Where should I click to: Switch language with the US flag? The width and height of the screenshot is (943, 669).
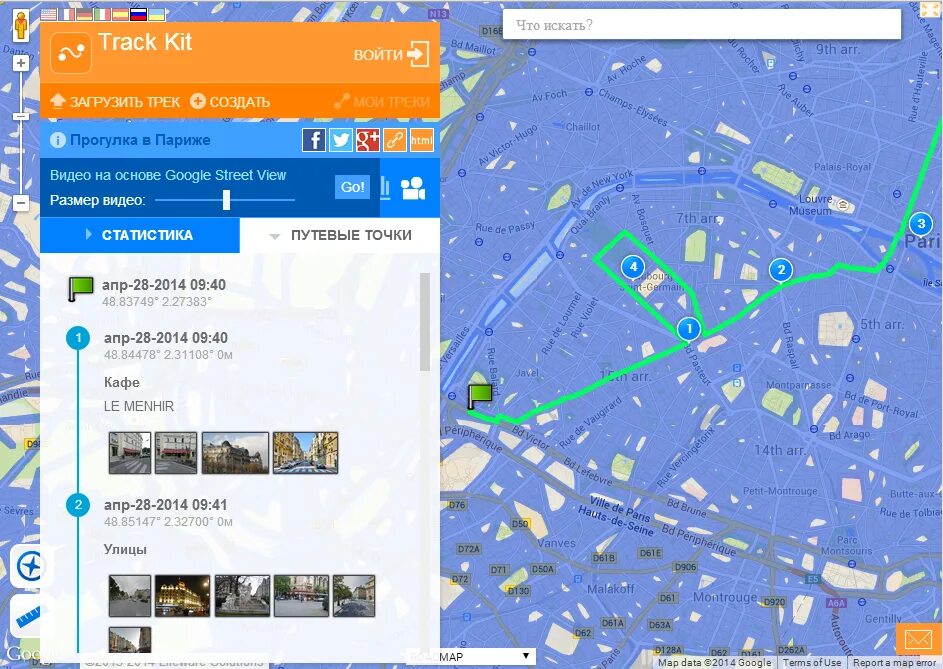[x=49, y=14]
